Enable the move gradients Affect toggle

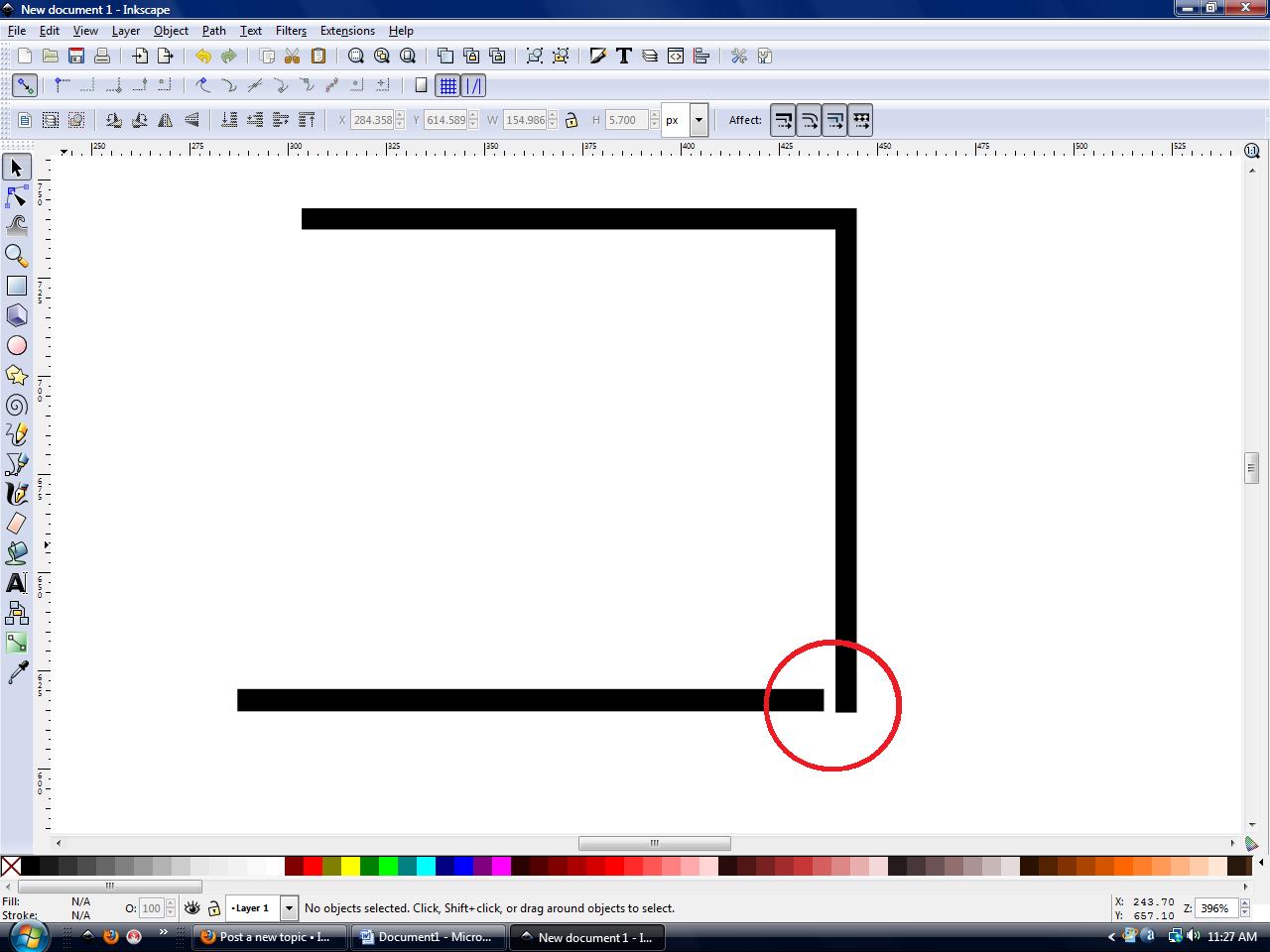tap(836, 119)
